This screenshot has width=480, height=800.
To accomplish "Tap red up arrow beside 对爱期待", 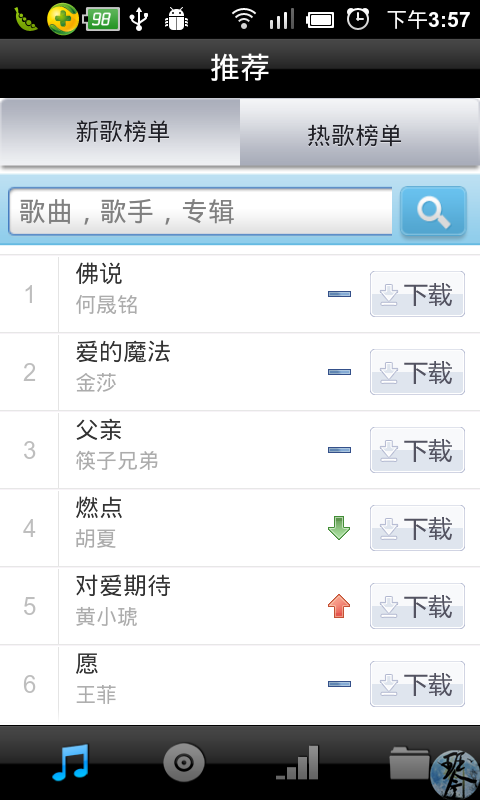I will coord(339,606).
